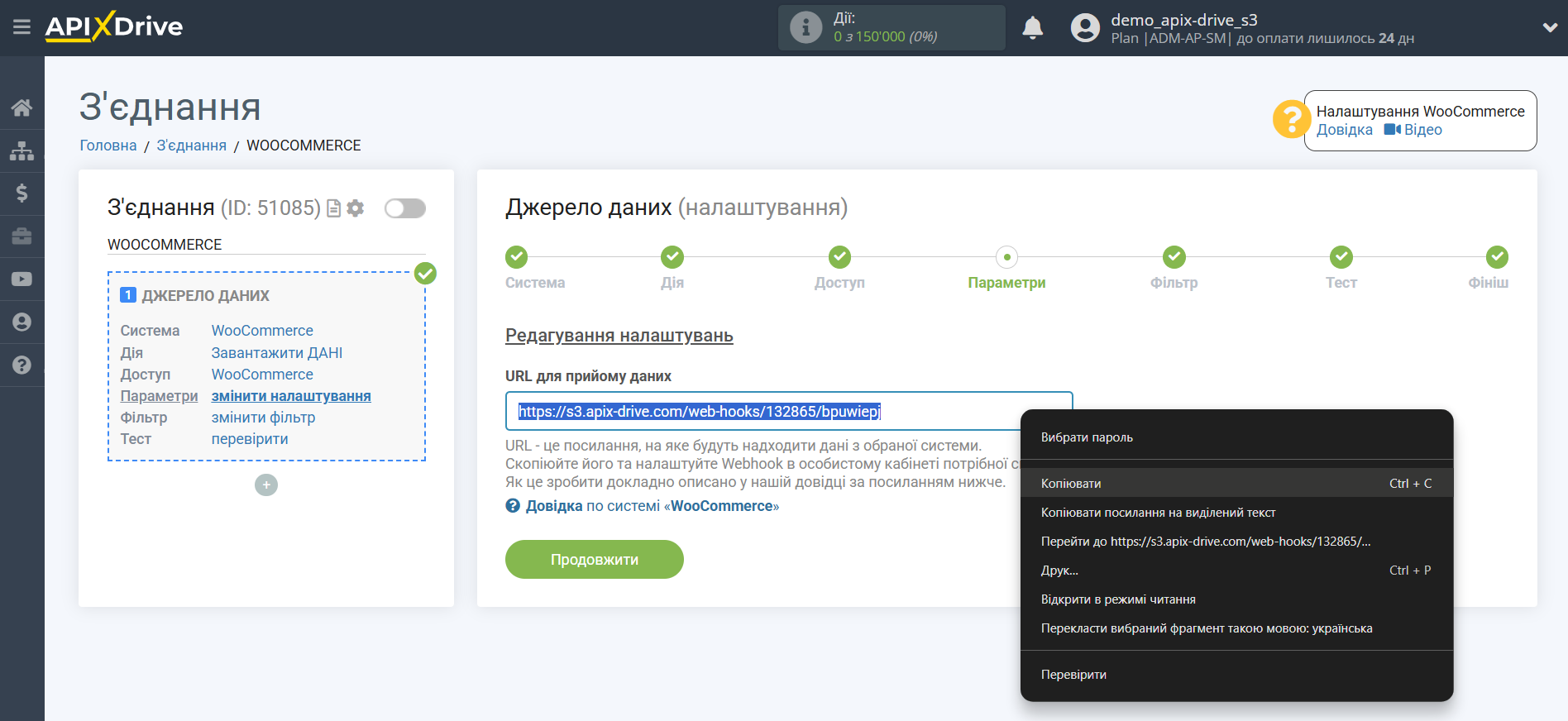Go to З'єднання breadcrumb
1568x721 pixels.
(x=192, y=146)
